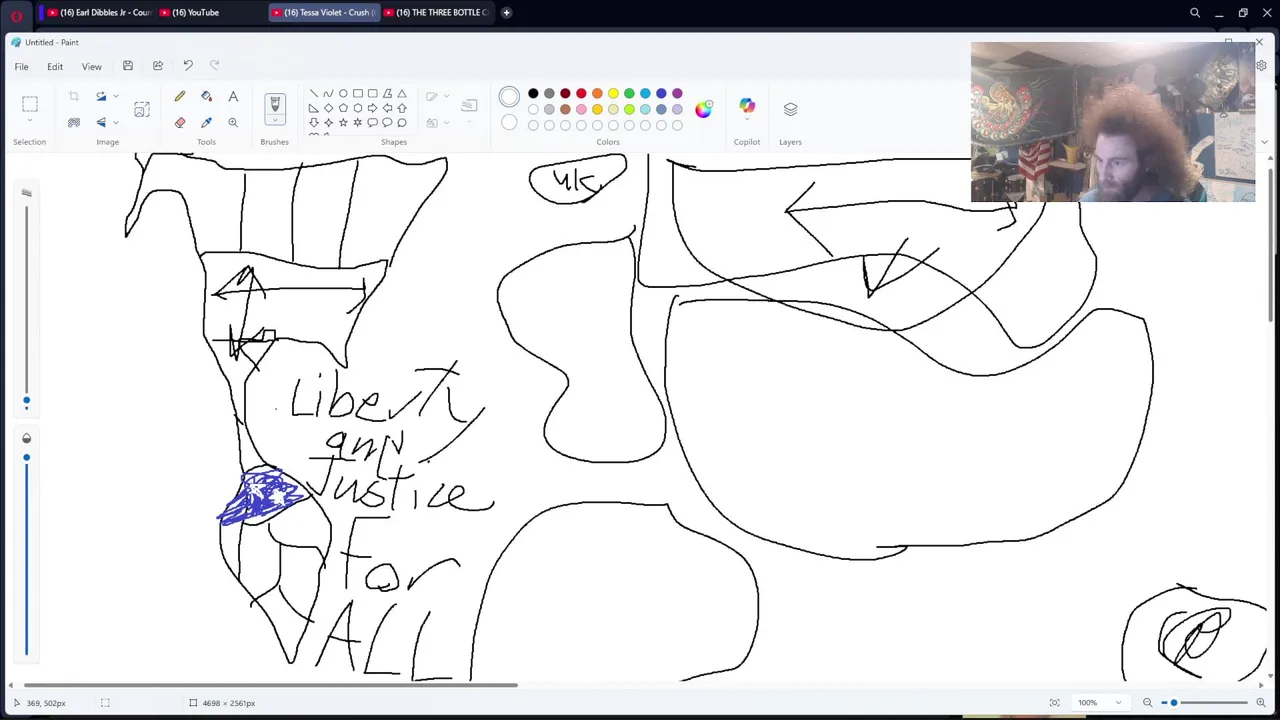Image resolution: width=1280 pixels, height=720 pixels.
Task: Pick the Five-point star shape
Action: point(343,122)
